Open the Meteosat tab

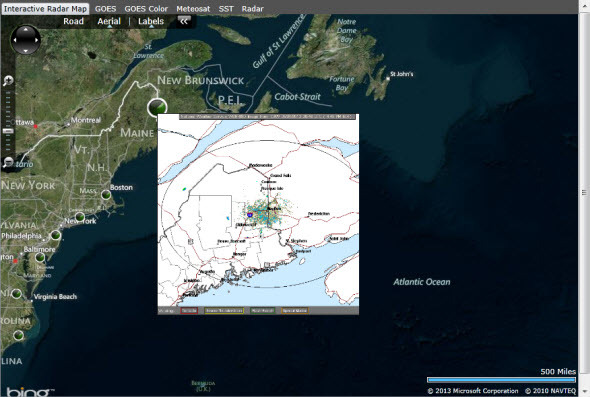tap(193, 9)
